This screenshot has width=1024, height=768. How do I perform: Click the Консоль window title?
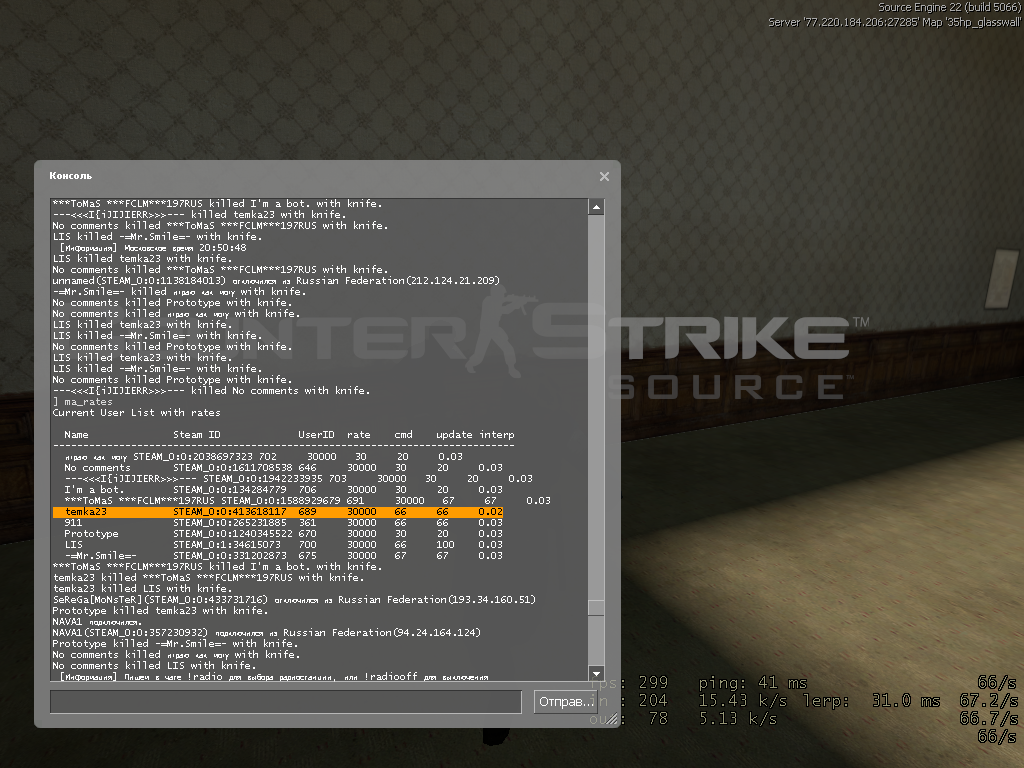(x=71, y=176)
